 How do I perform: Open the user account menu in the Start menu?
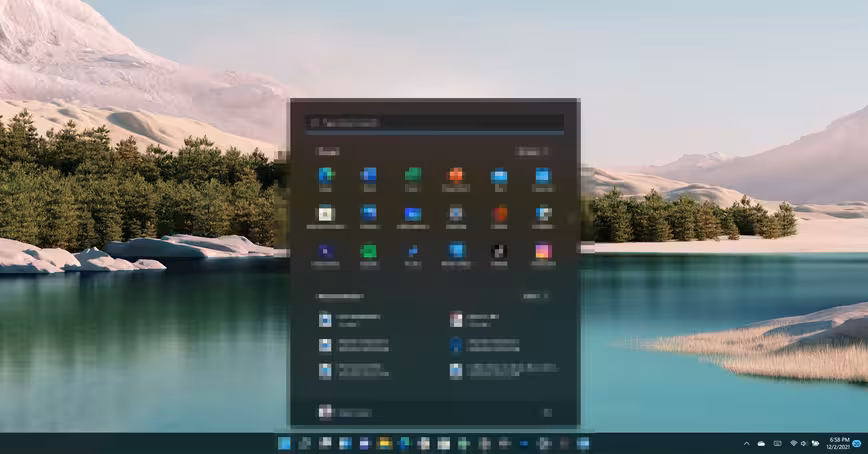(344, 412)
